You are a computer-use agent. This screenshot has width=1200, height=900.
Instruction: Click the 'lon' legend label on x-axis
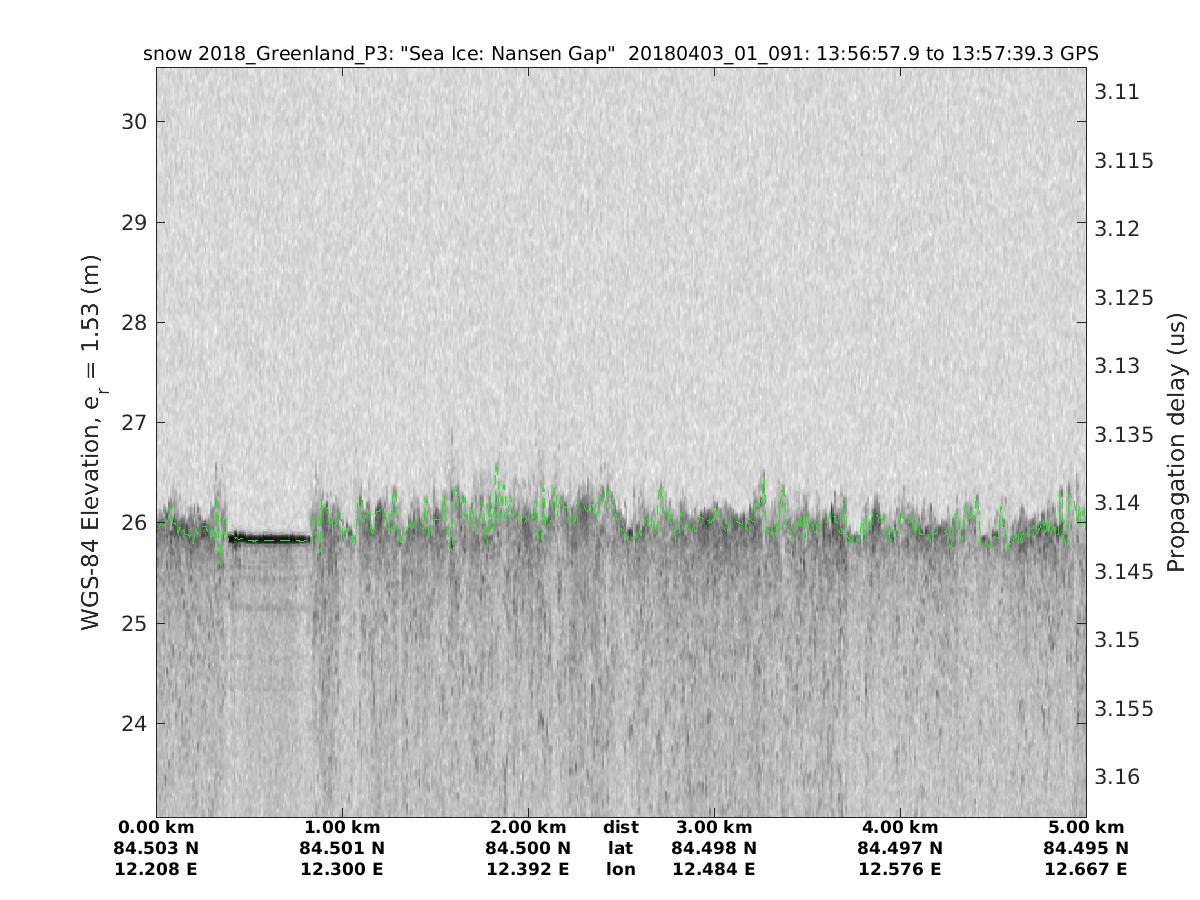pyautogui.click(x=620, y=869)
